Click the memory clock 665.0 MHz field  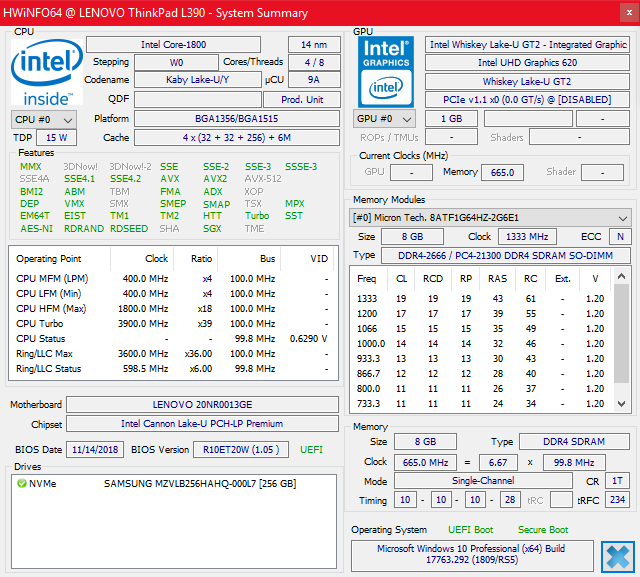[425, 462]
